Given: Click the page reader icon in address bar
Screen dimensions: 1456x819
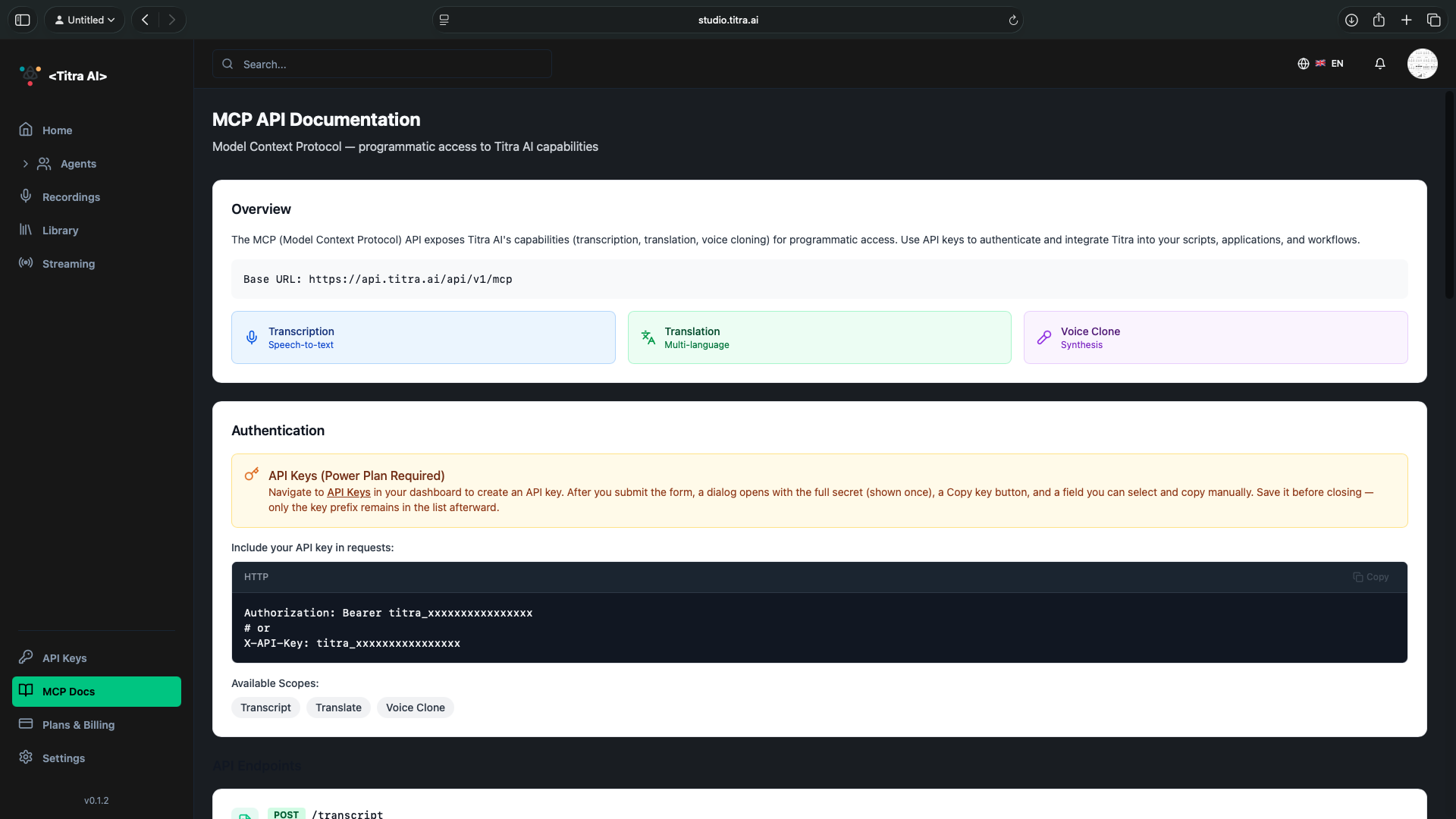Looking at the screenshot, I should click(x=444, y=20).
